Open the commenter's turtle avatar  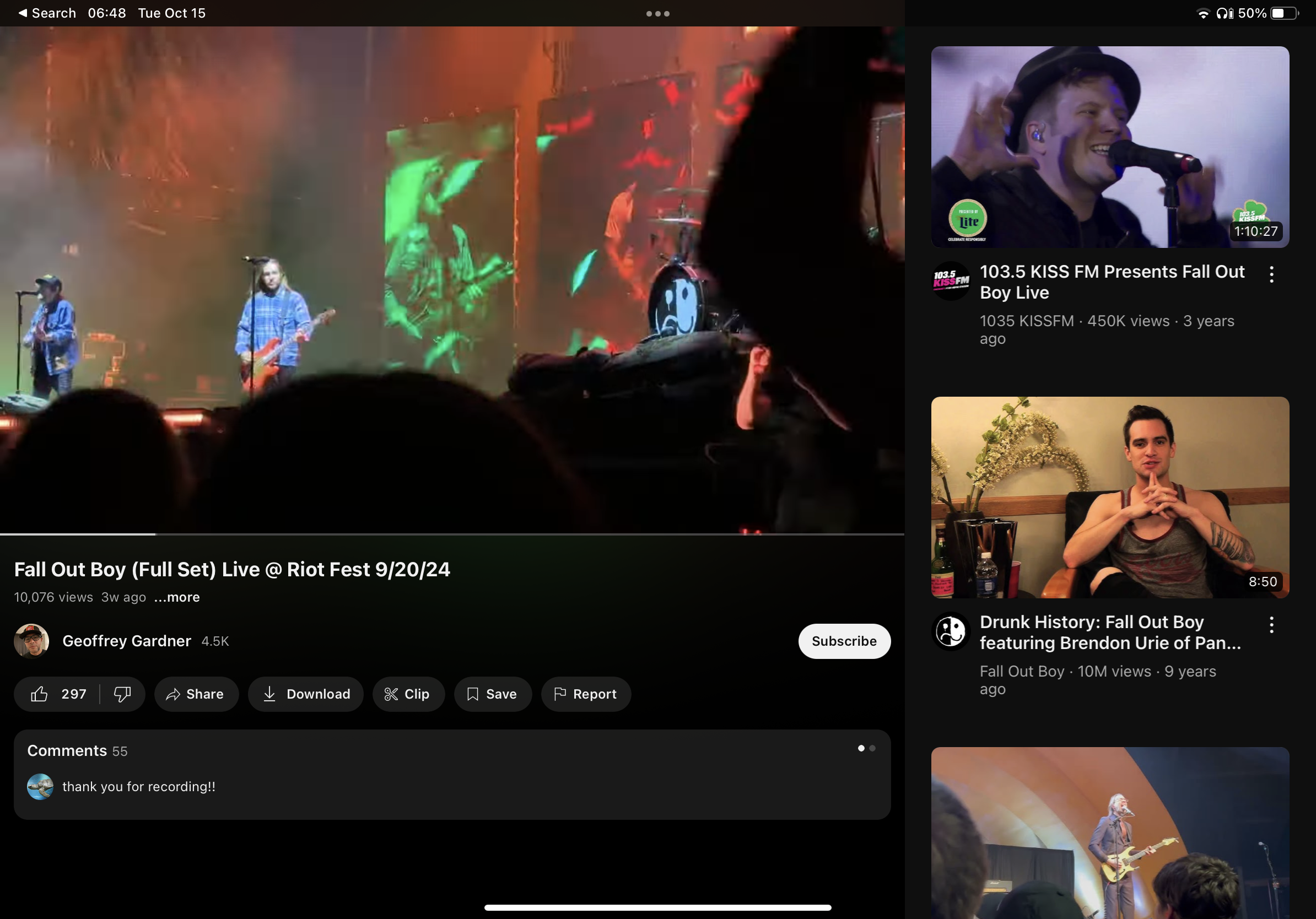tap(40, 787)
